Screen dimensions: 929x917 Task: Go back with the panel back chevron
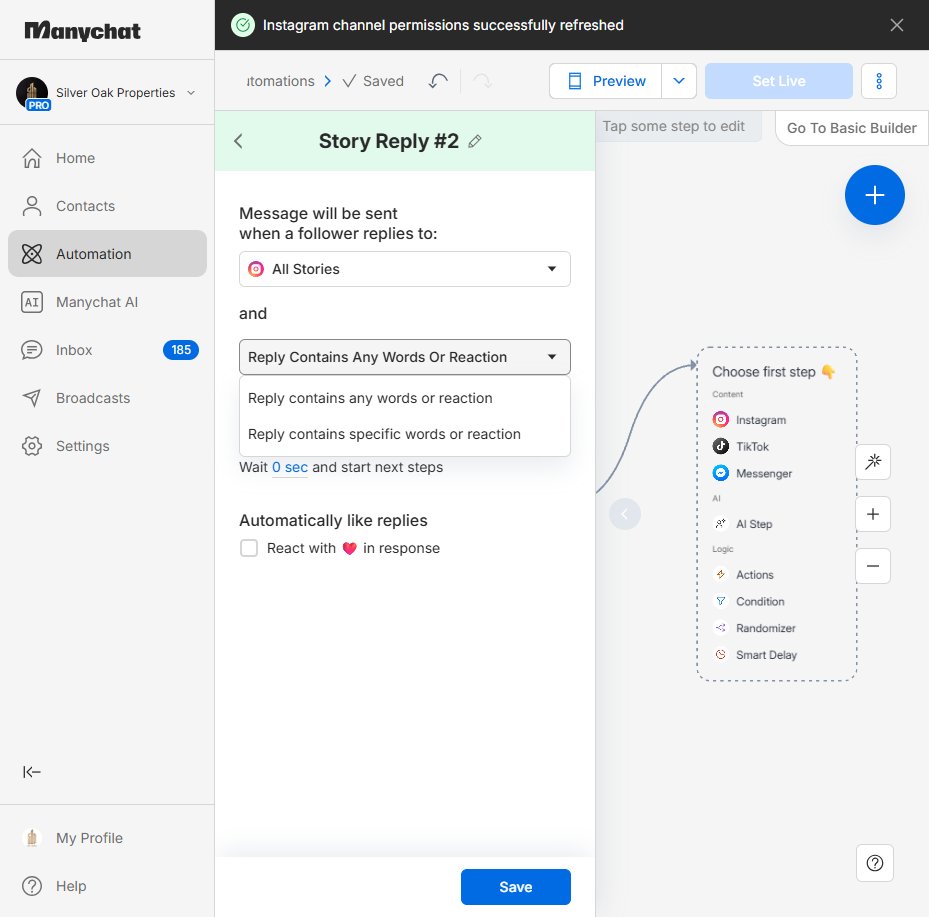[238, 141]
